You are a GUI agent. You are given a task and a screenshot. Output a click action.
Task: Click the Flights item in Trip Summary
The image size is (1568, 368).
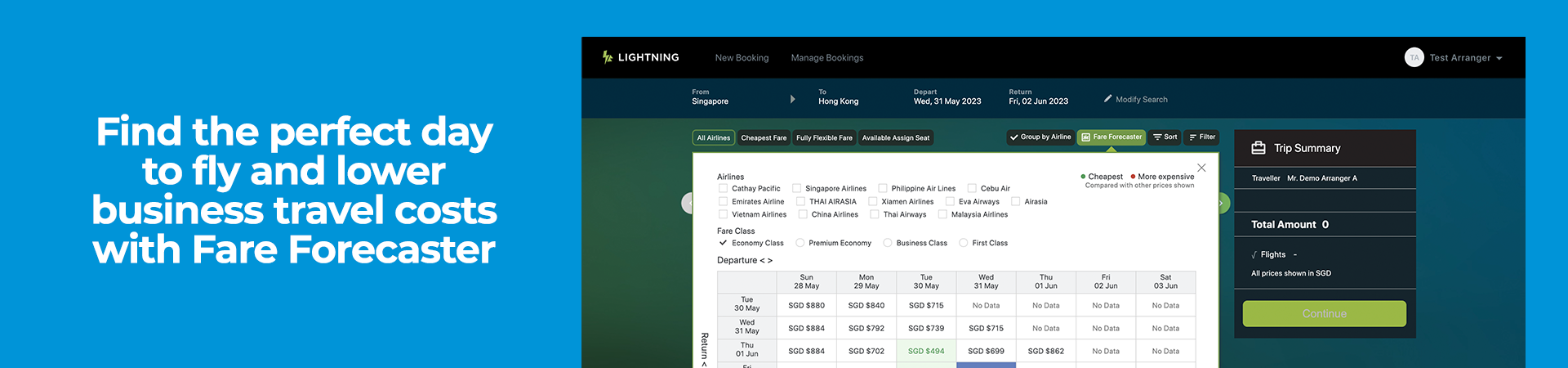(1272, 255)
